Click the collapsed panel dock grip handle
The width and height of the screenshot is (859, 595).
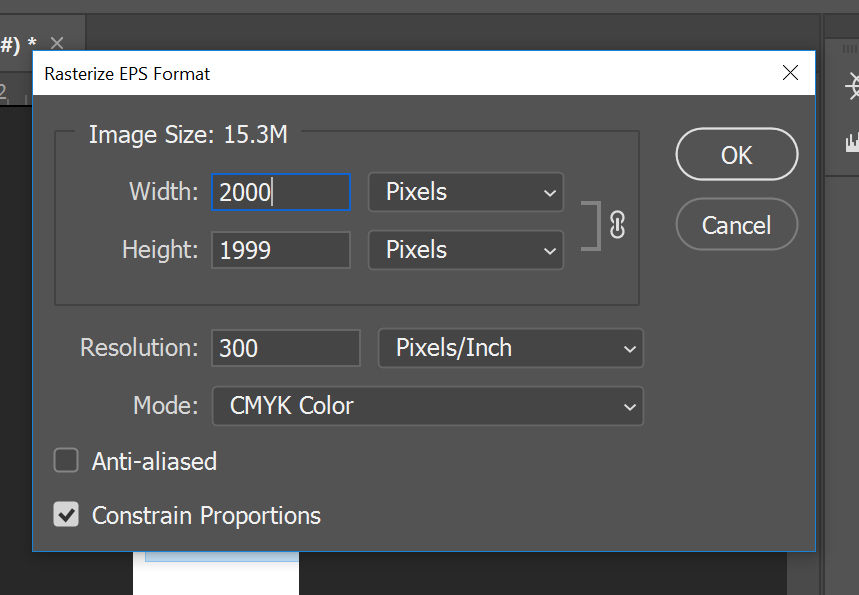click(x=850, y=49)
